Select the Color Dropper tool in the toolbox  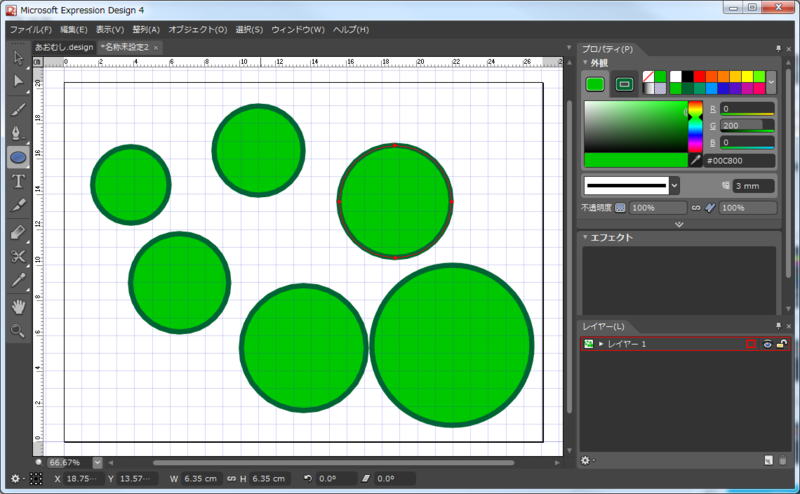[x=18, y=280]
